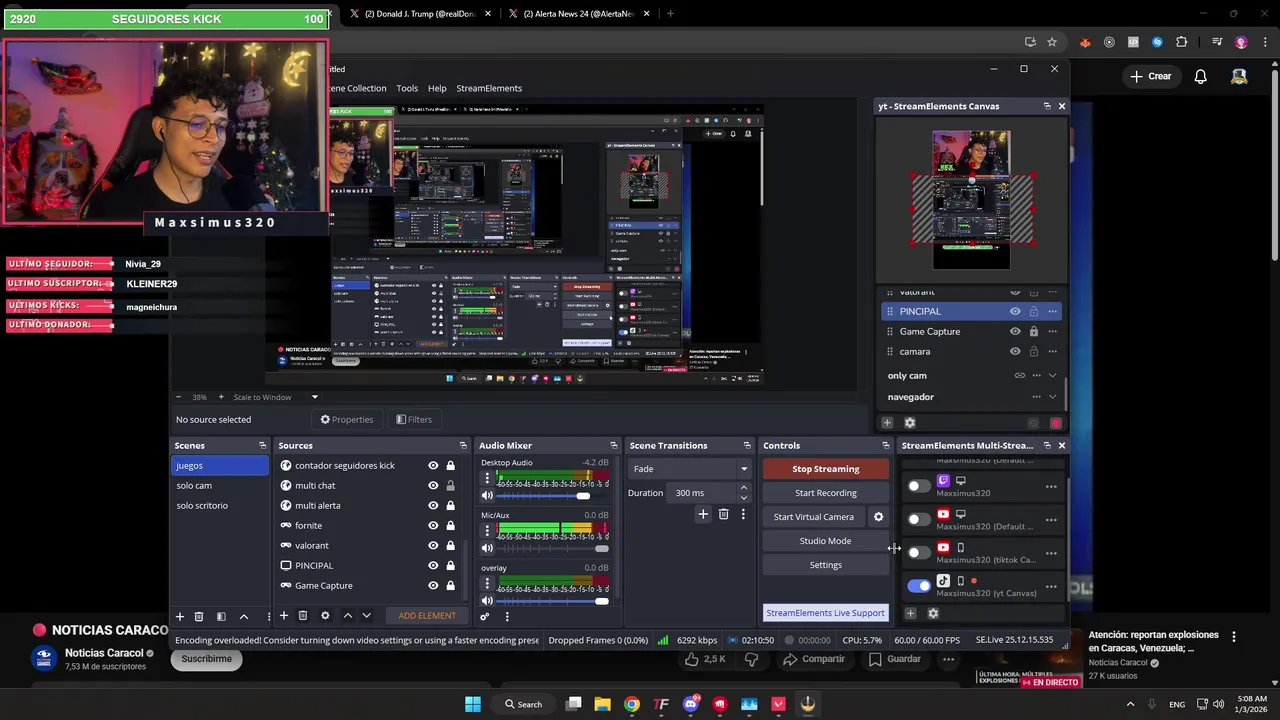Screen dimensions: 1280x720
Task: Hide the multi chat source
Action: point(433,486)
